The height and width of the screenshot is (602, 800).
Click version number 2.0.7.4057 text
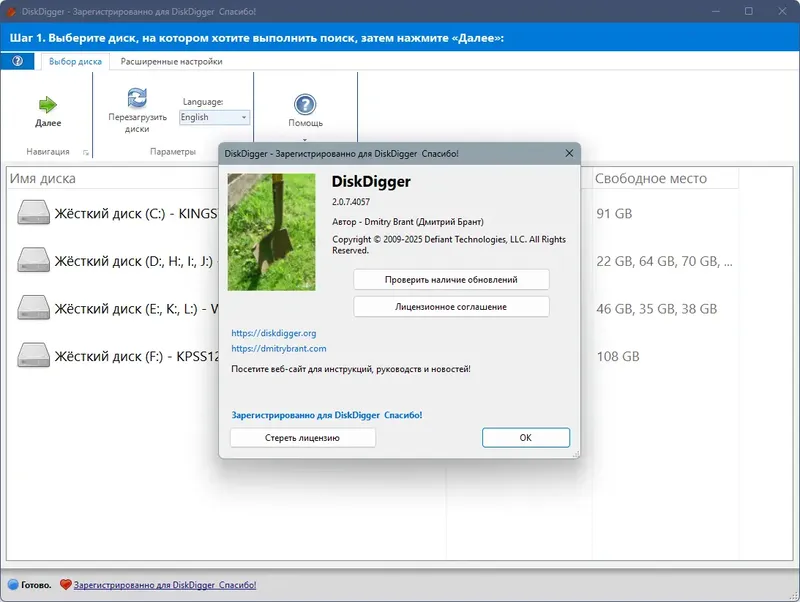pyautogui.click(x=351, y=202)
